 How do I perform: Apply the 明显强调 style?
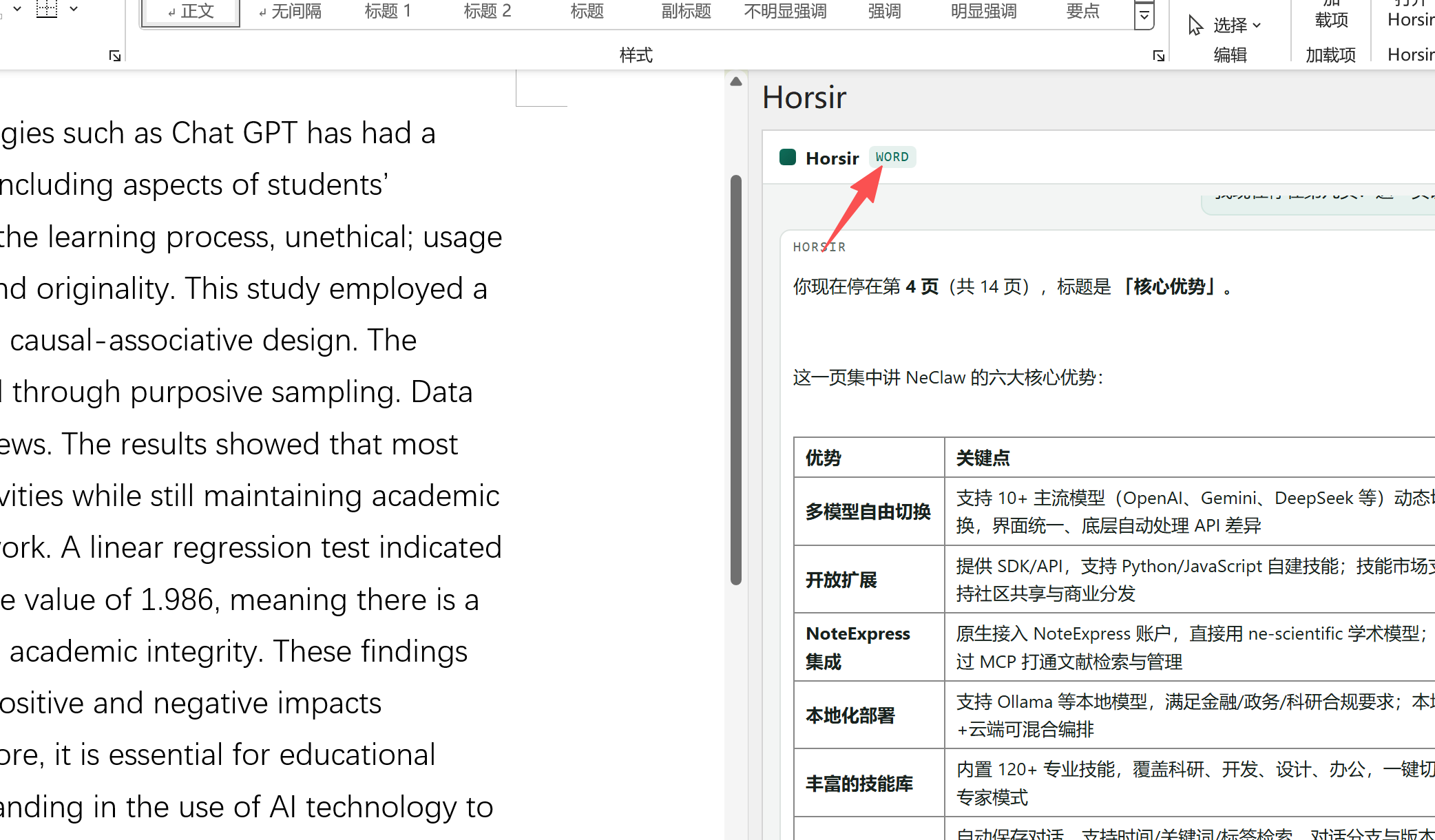coord(983,12)
